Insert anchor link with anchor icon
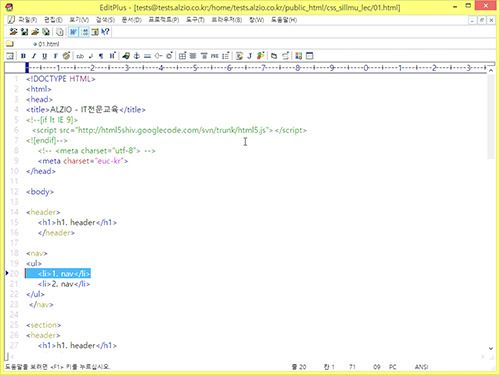 137,56
